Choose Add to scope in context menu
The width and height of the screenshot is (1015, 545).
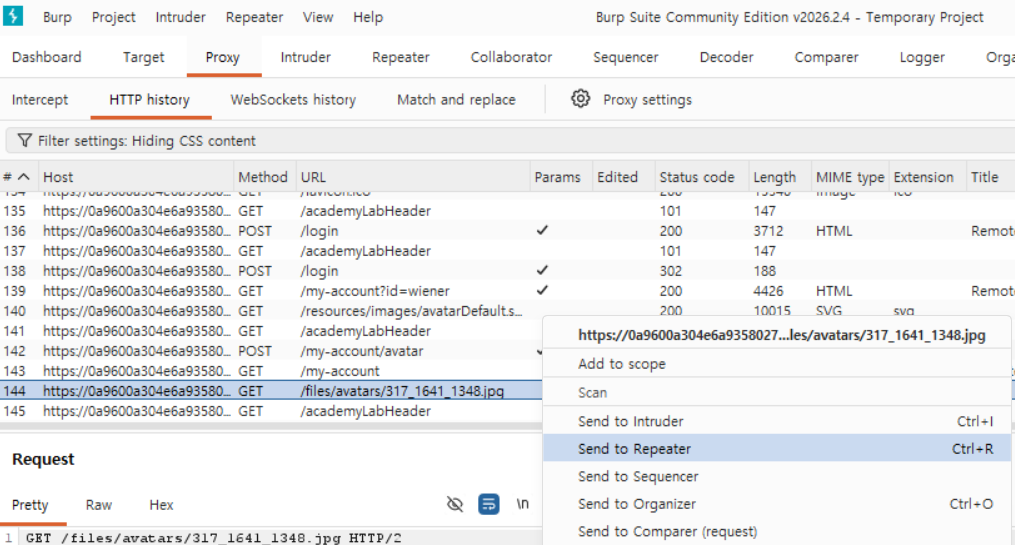(776, 364)
